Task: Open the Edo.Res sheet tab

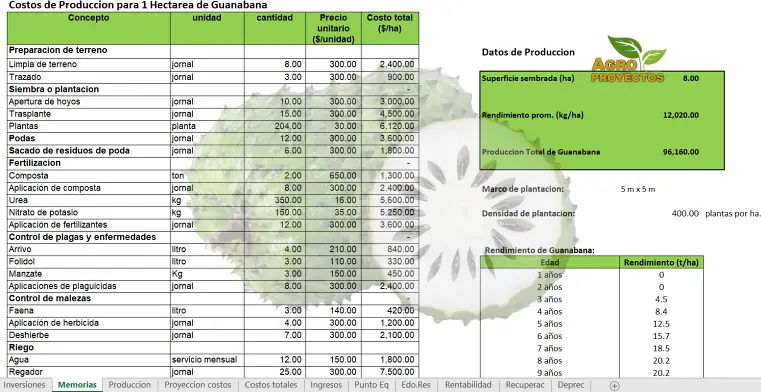Action: pyautogui.click(x=416, y=385)
